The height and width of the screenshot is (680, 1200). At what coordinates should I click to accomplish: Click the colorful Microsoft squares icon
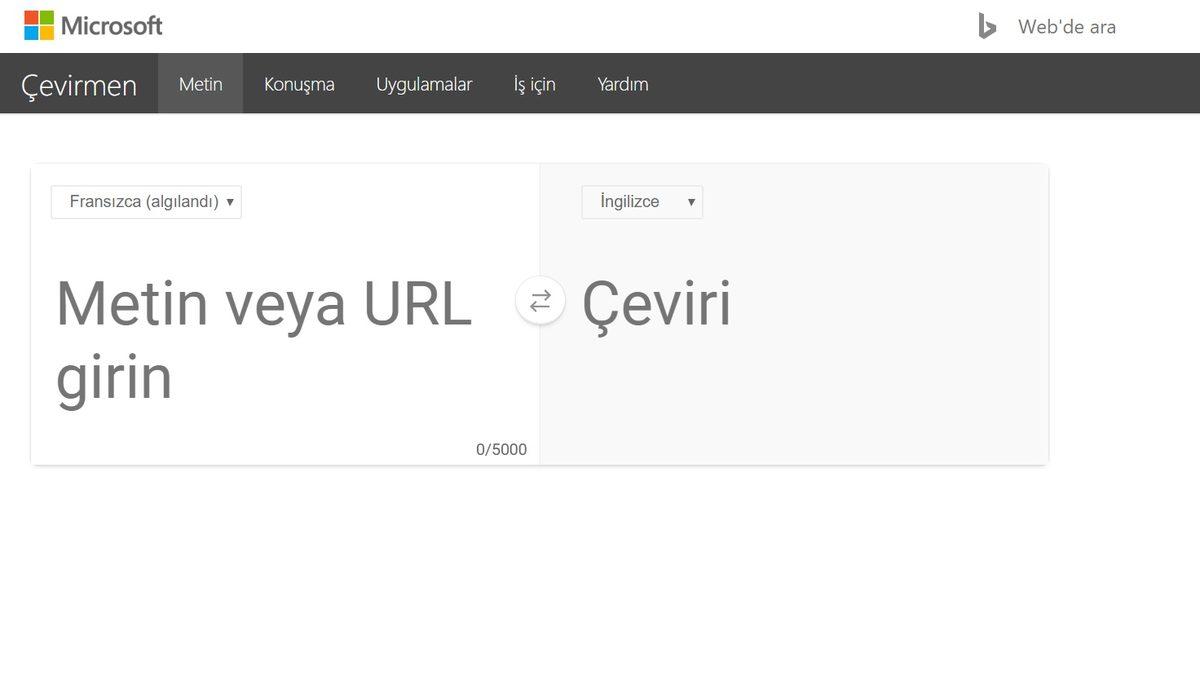pyautogui.click(x=38, y=25)
